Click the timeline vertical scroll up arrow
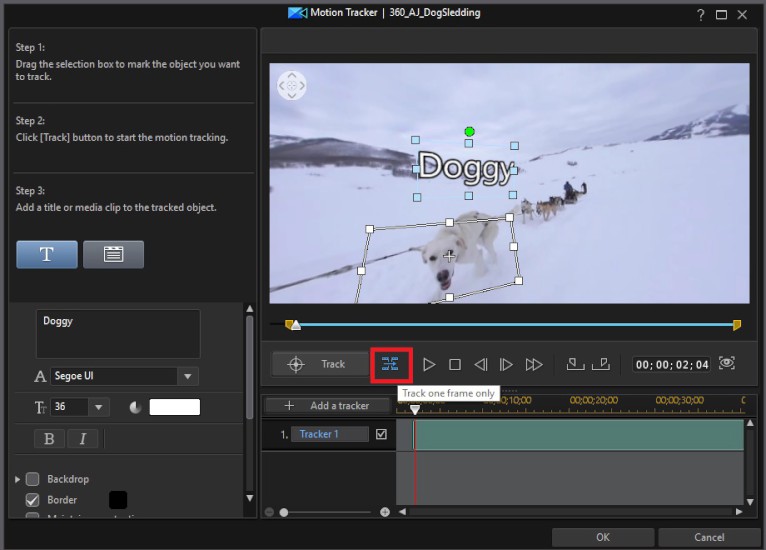Viewport: 766px width, 550px height. click(750, 423)
